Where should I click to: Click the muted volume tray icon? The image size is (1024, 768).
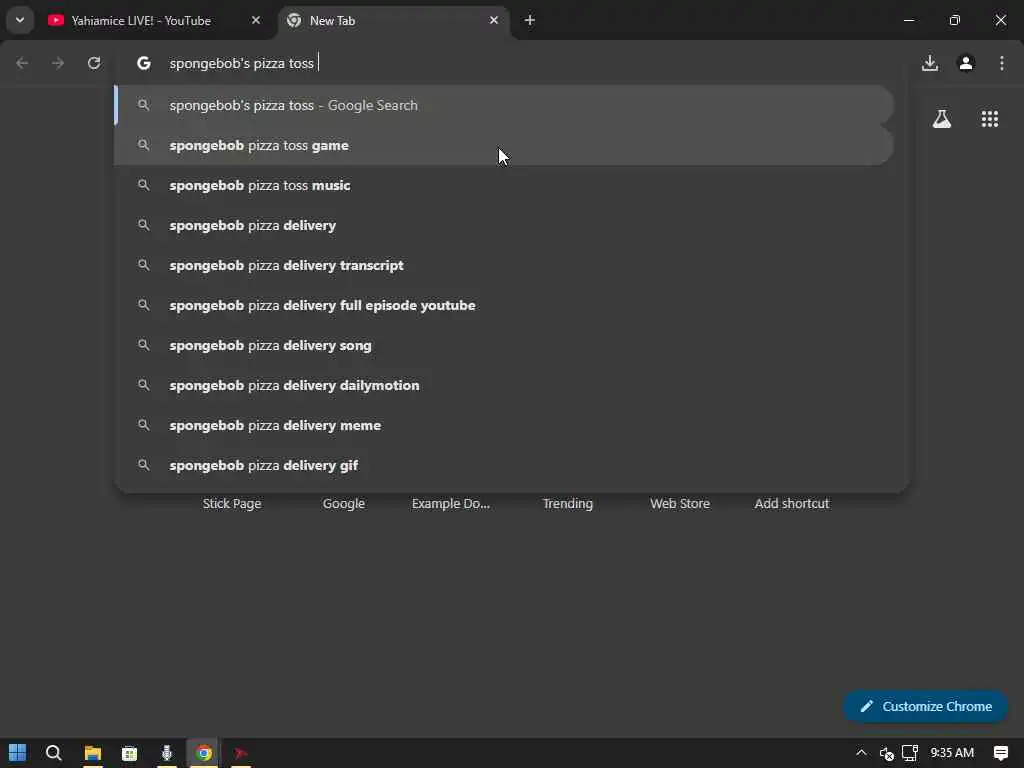point(886,754)
